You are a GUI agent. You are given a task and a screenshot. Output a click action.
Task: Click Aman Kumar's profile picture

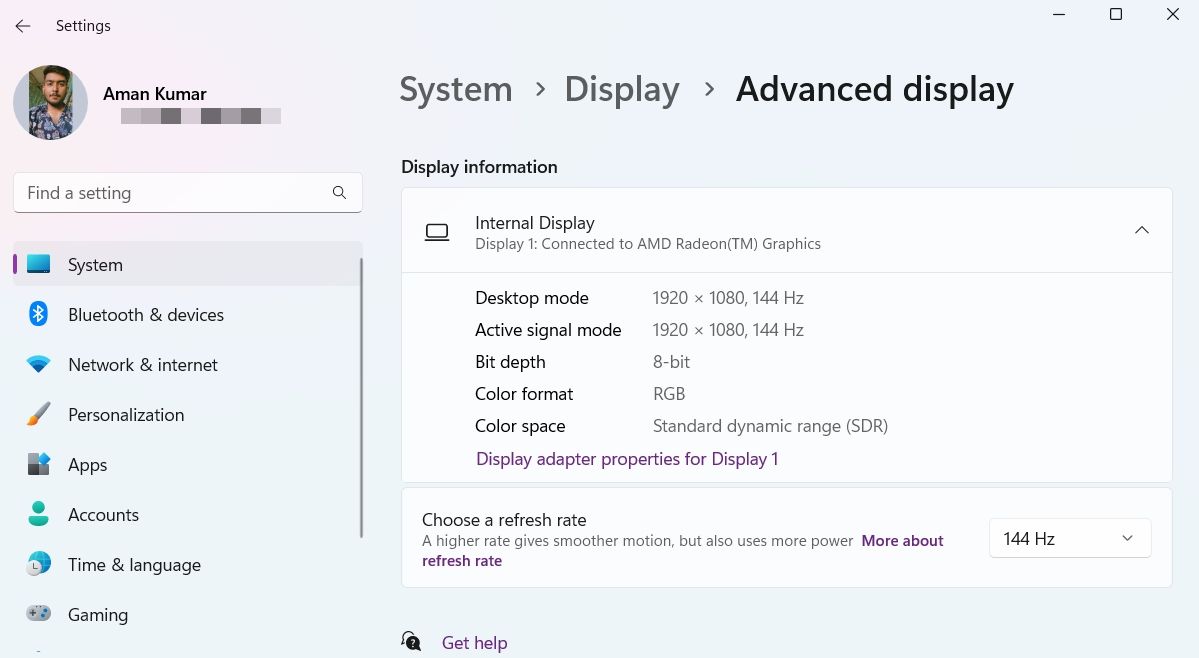(50, 103)
